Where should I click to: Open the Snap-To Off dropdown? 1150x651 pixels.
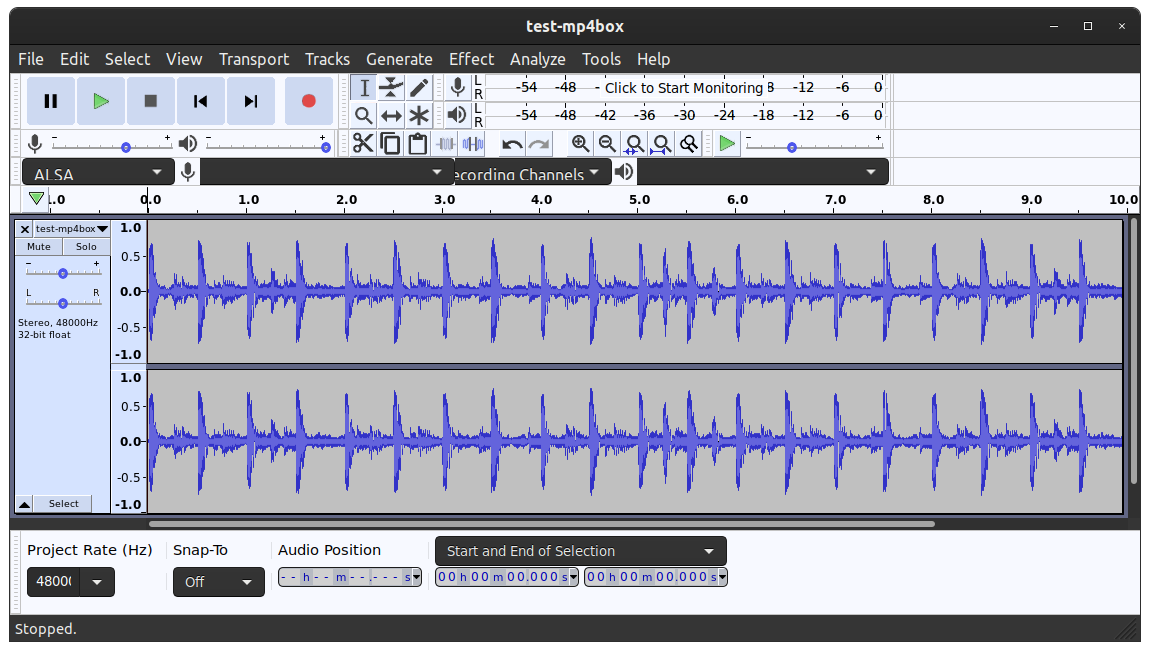coord(219,582)
